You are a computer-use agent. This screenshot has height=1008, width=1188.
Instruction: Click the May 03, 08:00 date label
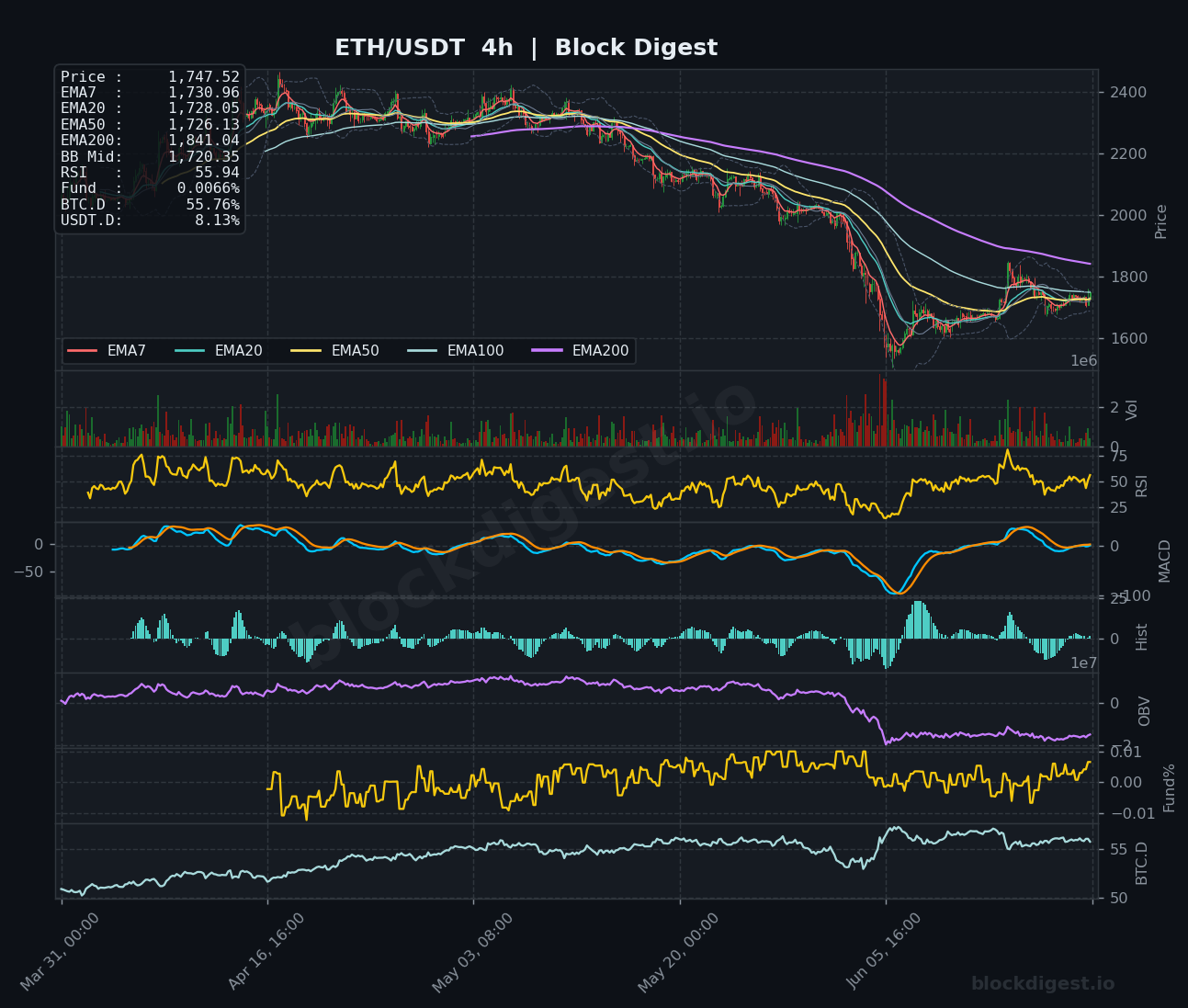pyautogui.click(x=473, y=952)
